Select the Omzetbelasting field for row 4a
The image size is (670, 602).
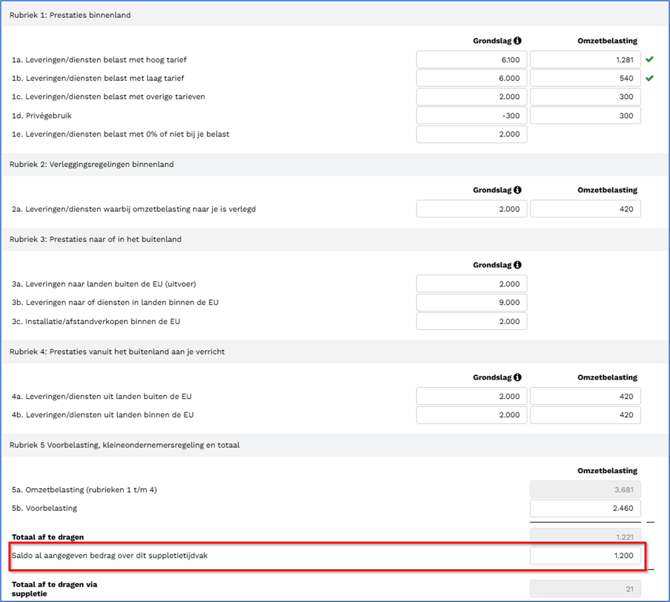click(585, 397)
